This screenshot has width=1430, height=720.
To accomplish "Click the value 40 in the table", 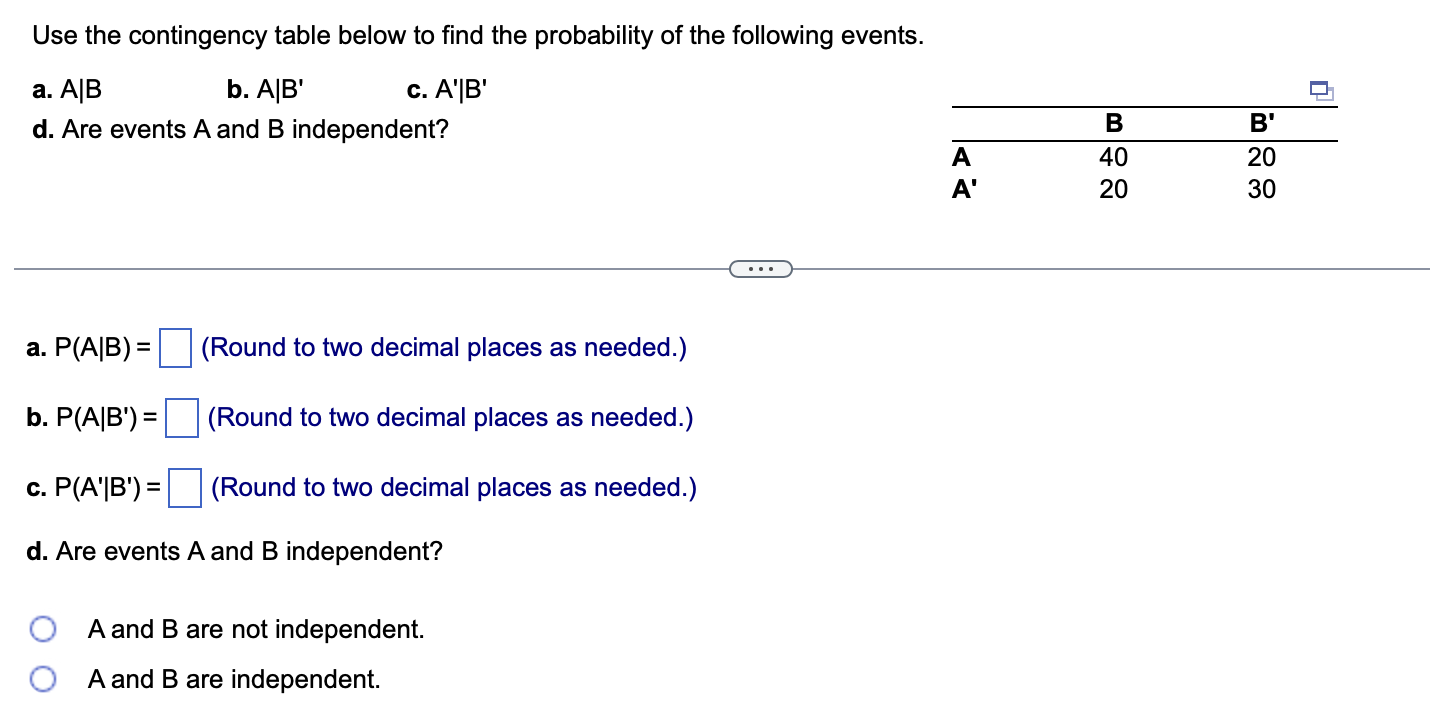I will coord(1113,157).
